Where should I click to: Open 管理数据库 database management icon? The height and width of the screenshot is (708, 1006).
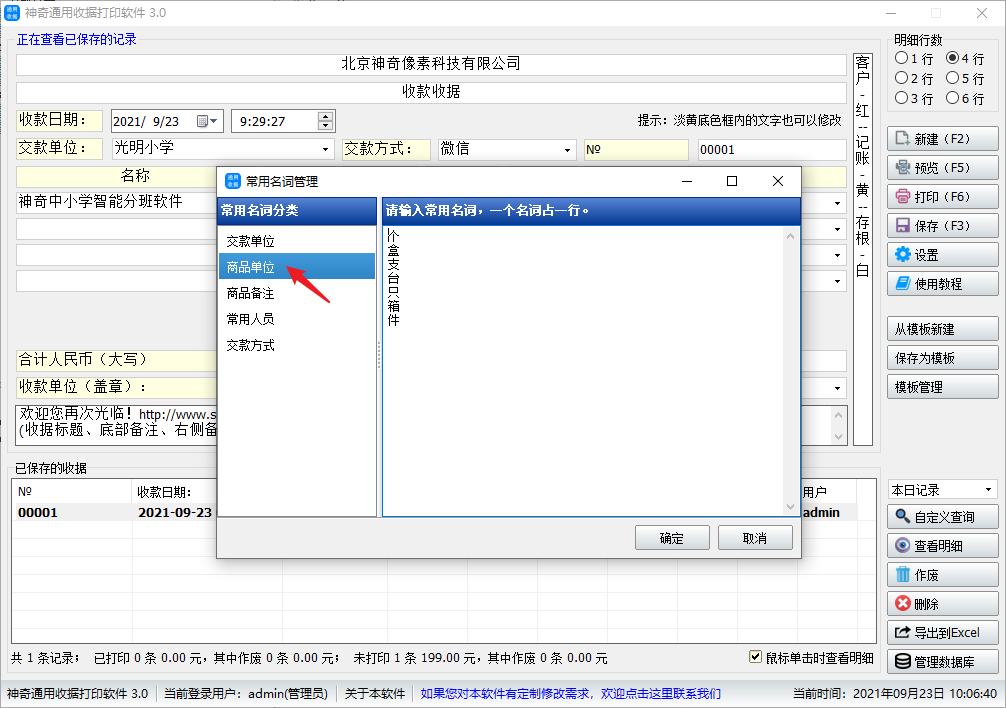tap(903, 662)
